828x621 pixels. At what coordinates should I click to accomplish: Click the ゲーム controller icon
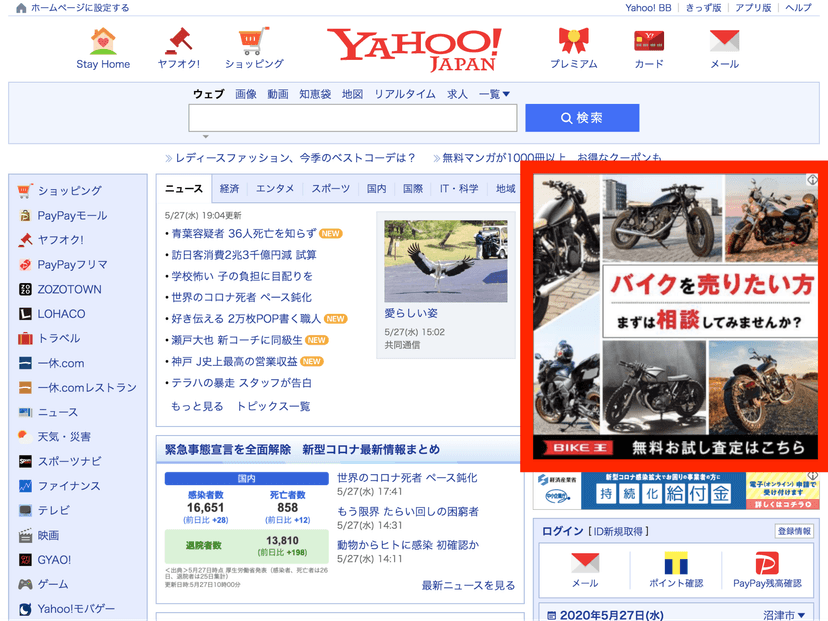pos(25,584)
